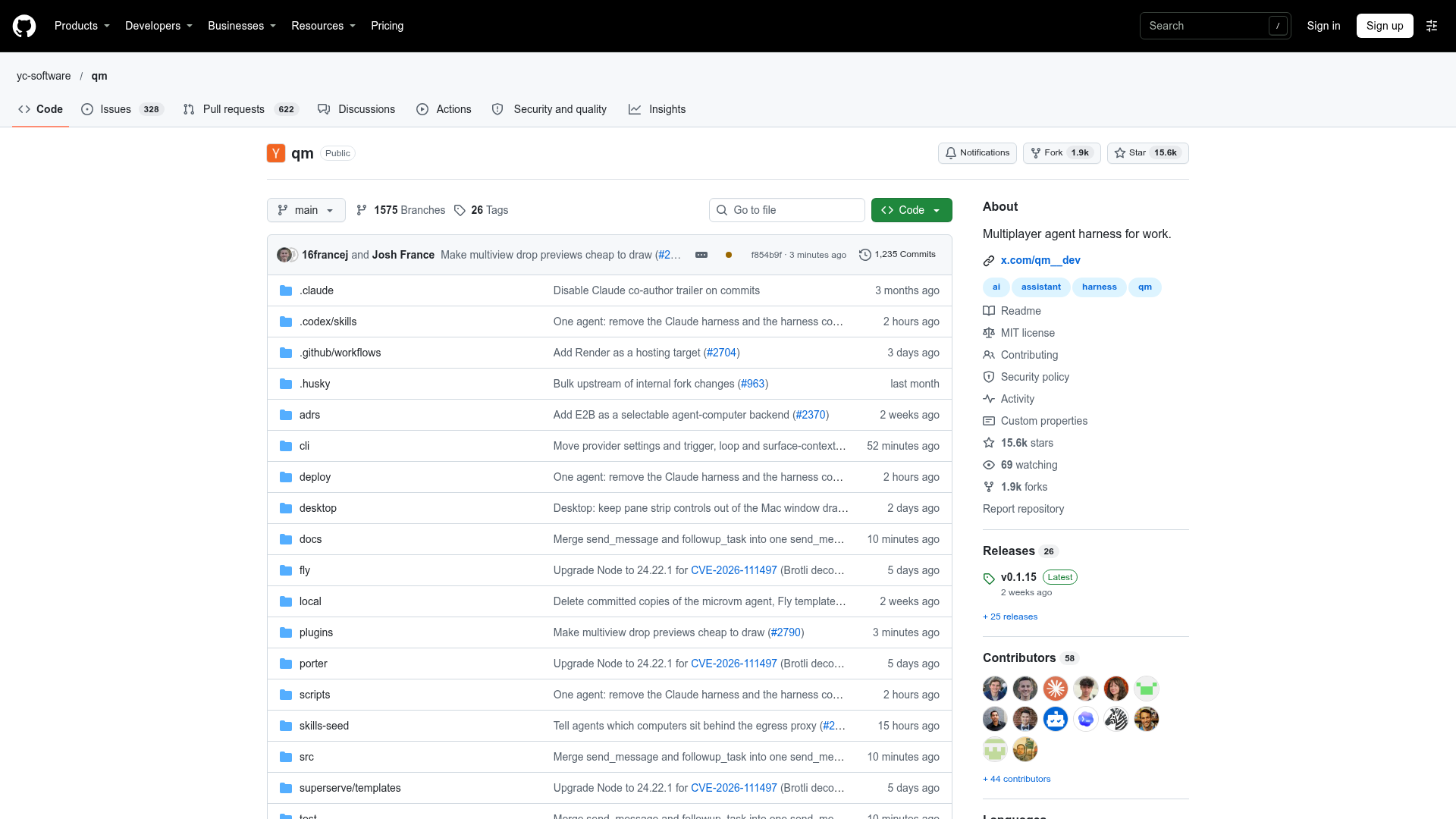Expand the Businesses menu
The width and height of the screenshot is (1456, 819).
pos(242,26)
